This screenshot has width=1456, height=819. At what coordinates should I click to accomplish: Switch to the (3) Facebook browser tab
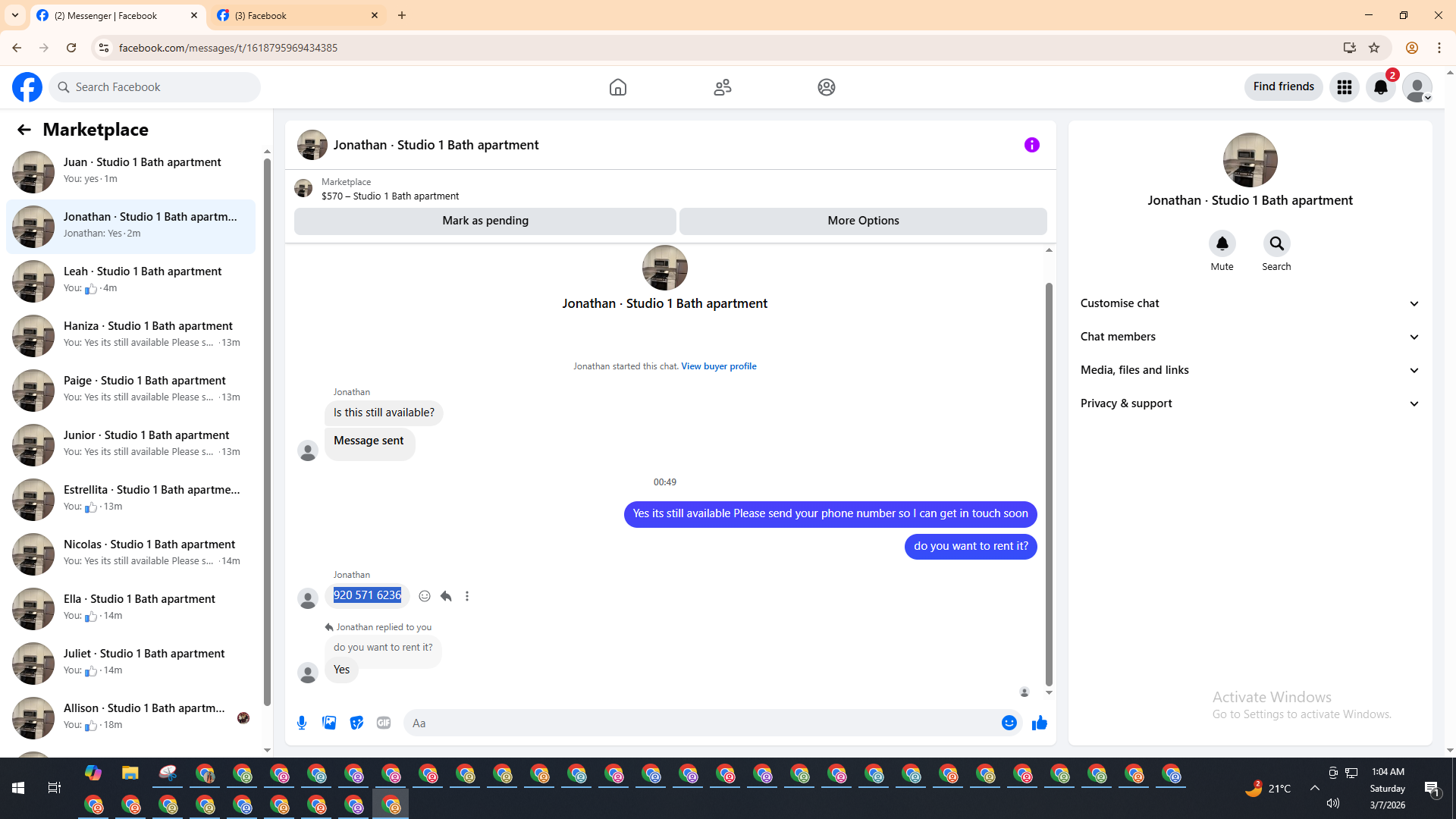tap(296, 15)
